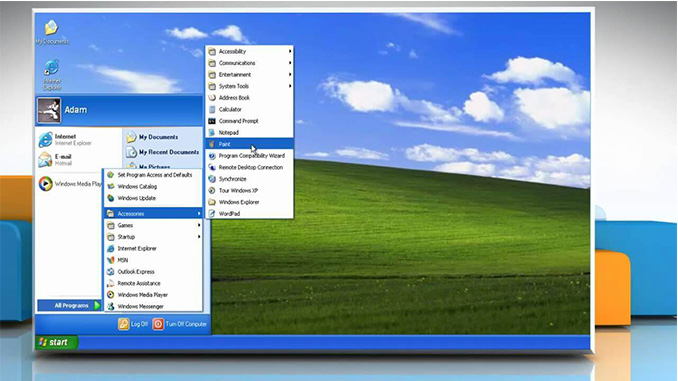Open the System Tools folder
Image resolution: width=678 pixels, height=381 pixels.
[249, 86]
